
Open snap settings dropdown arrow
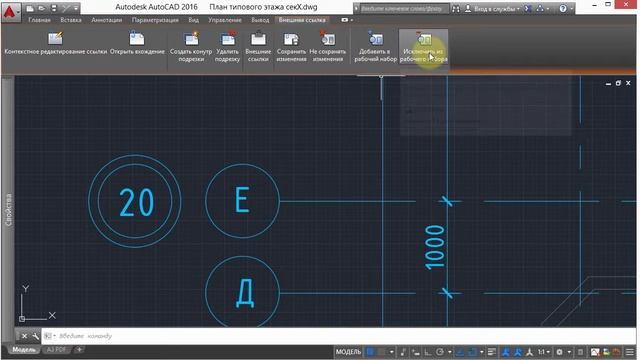point(391,352)
